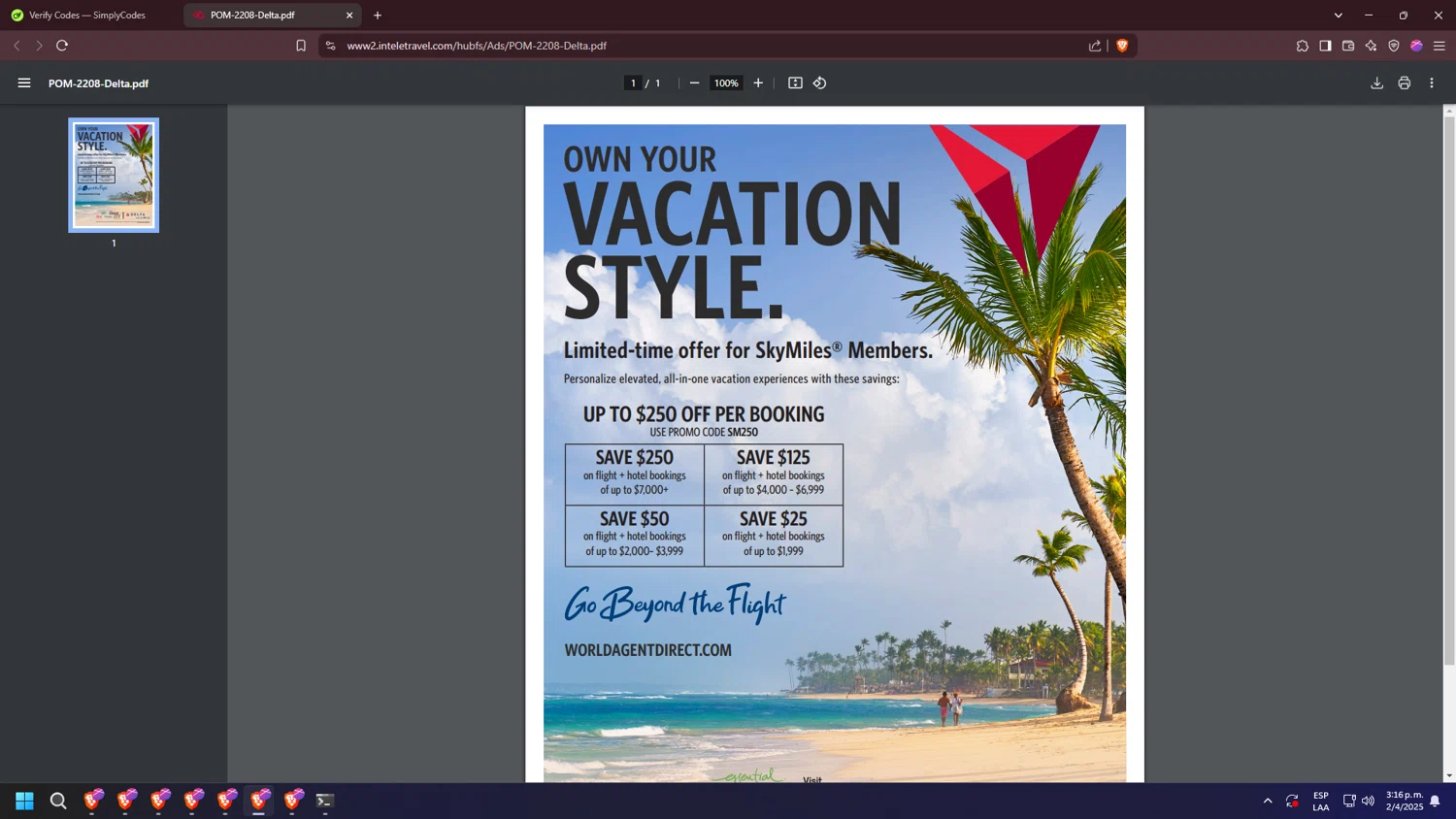
Task: View site information icon
Action: (331, 46)
